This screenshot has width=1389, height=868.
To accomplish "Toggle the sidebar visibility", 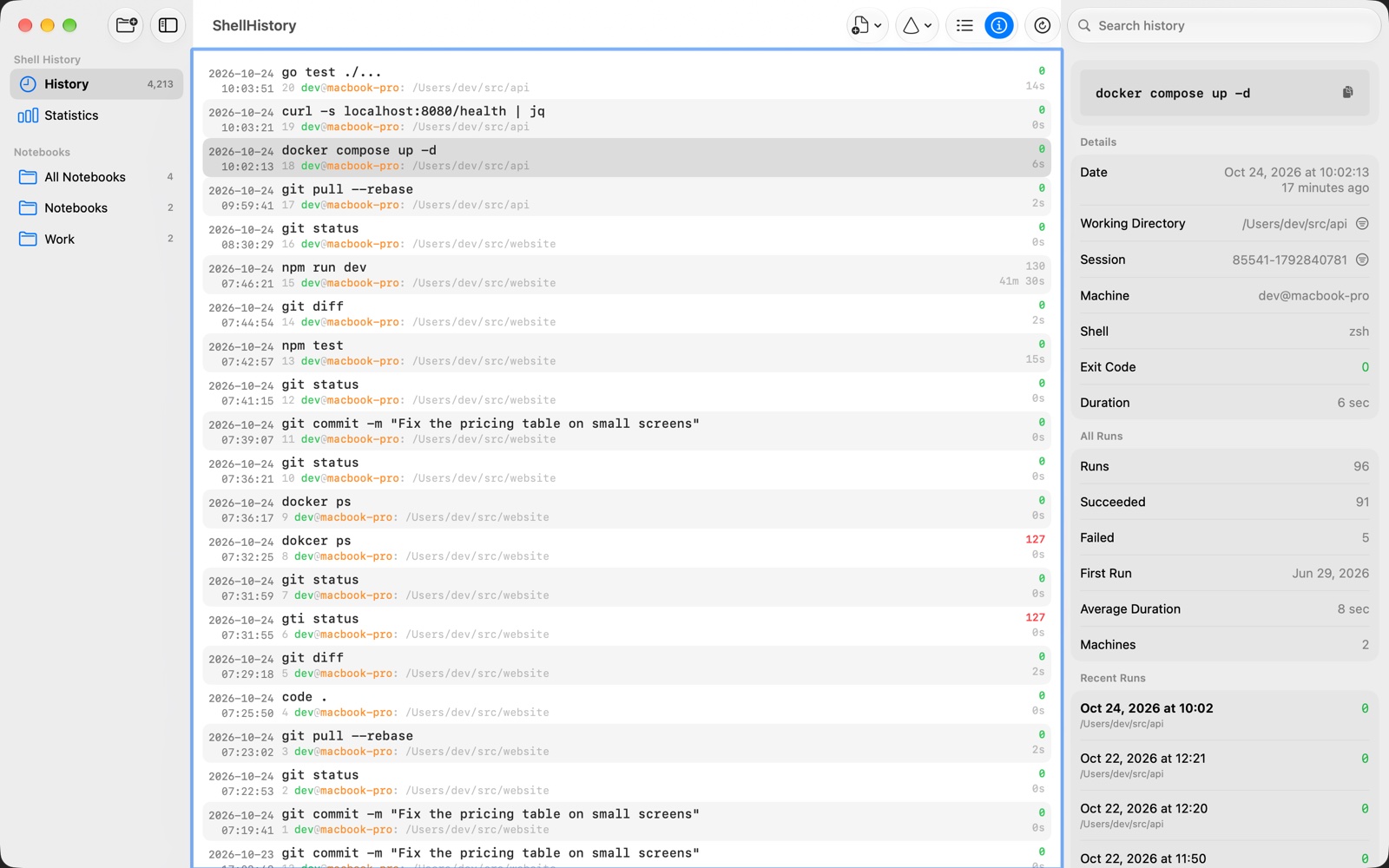I will click(168, 25).
